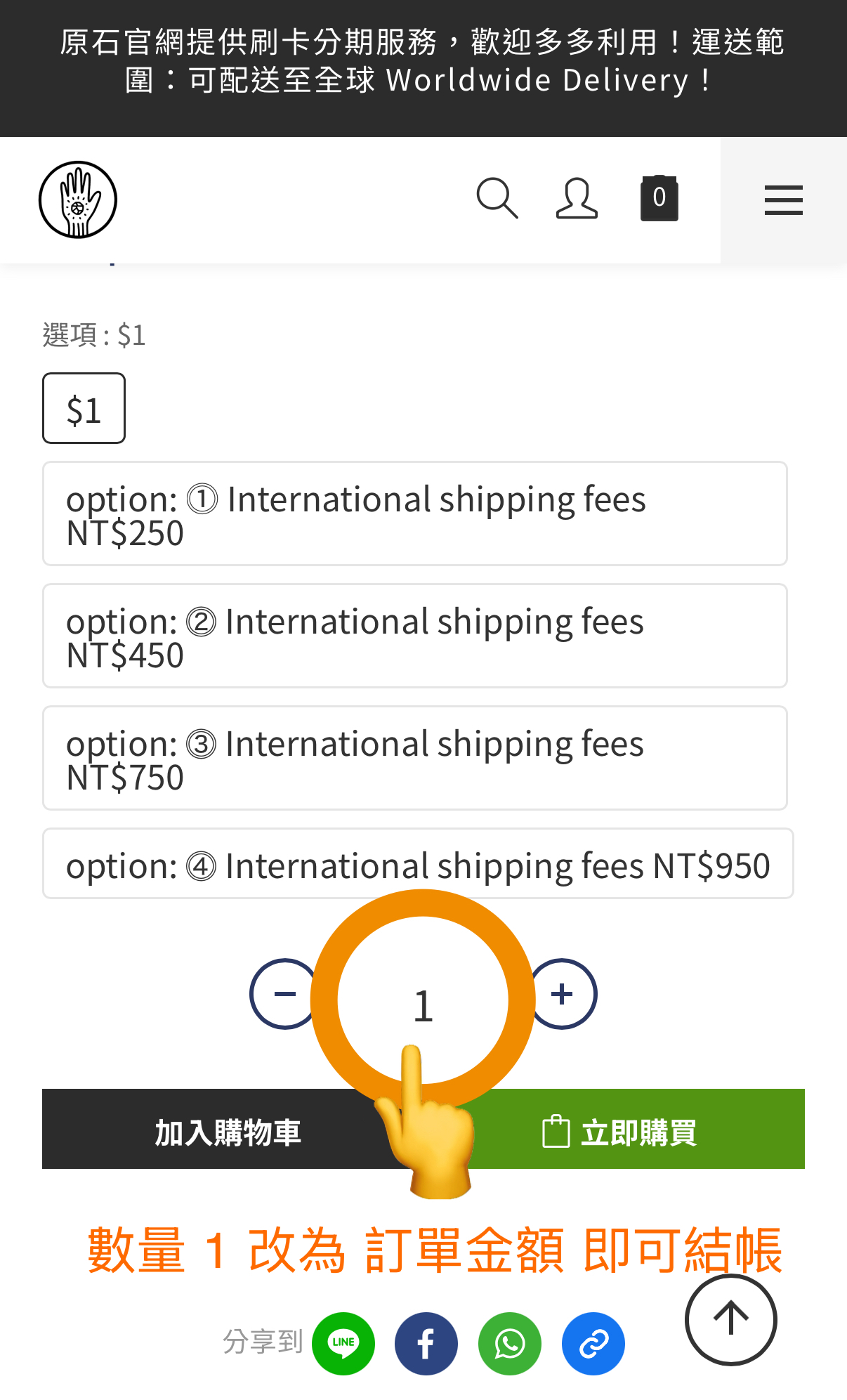Share this page via WhatsApp
This screenshot has height=1400, width=847.
(x=510, y=1343)
